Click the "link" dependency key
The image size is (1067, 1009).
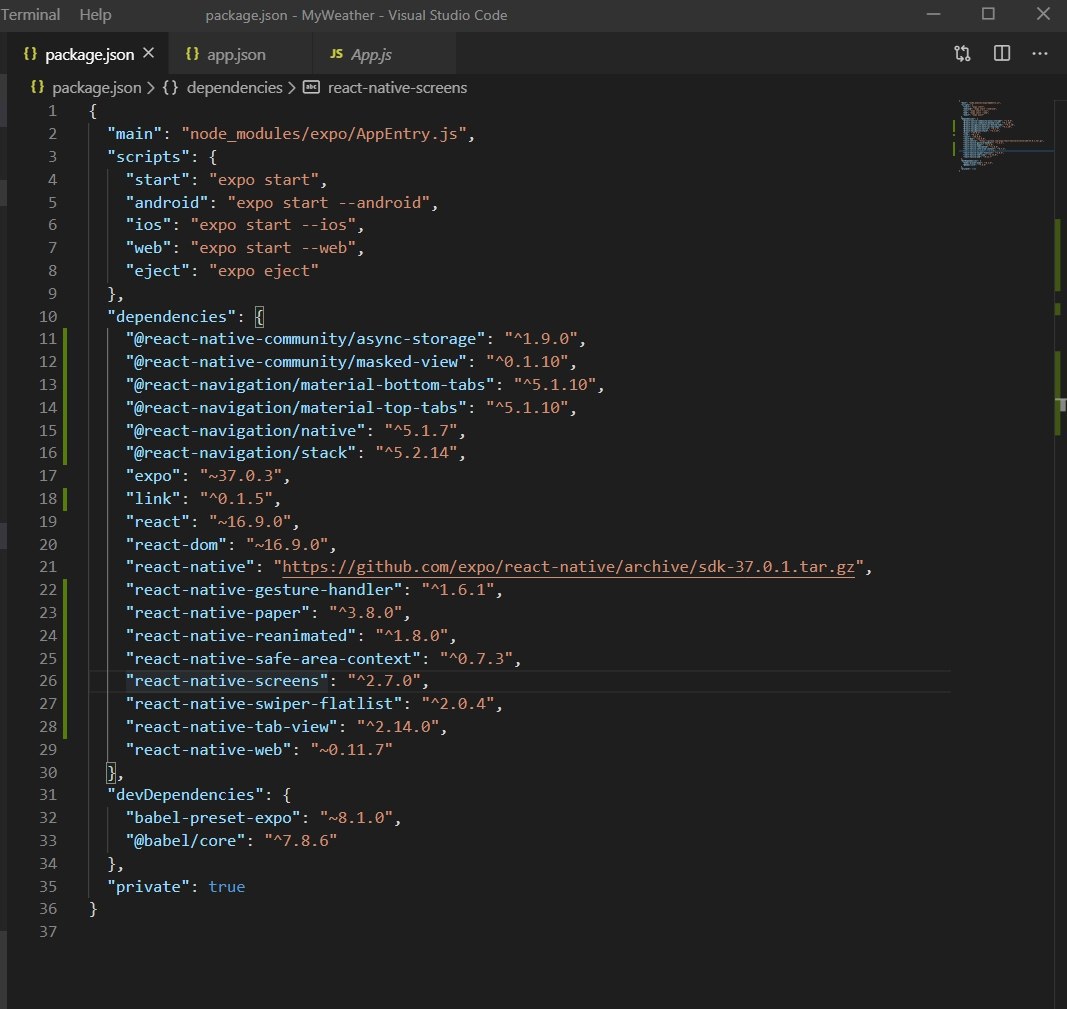[x=153, y=499]
